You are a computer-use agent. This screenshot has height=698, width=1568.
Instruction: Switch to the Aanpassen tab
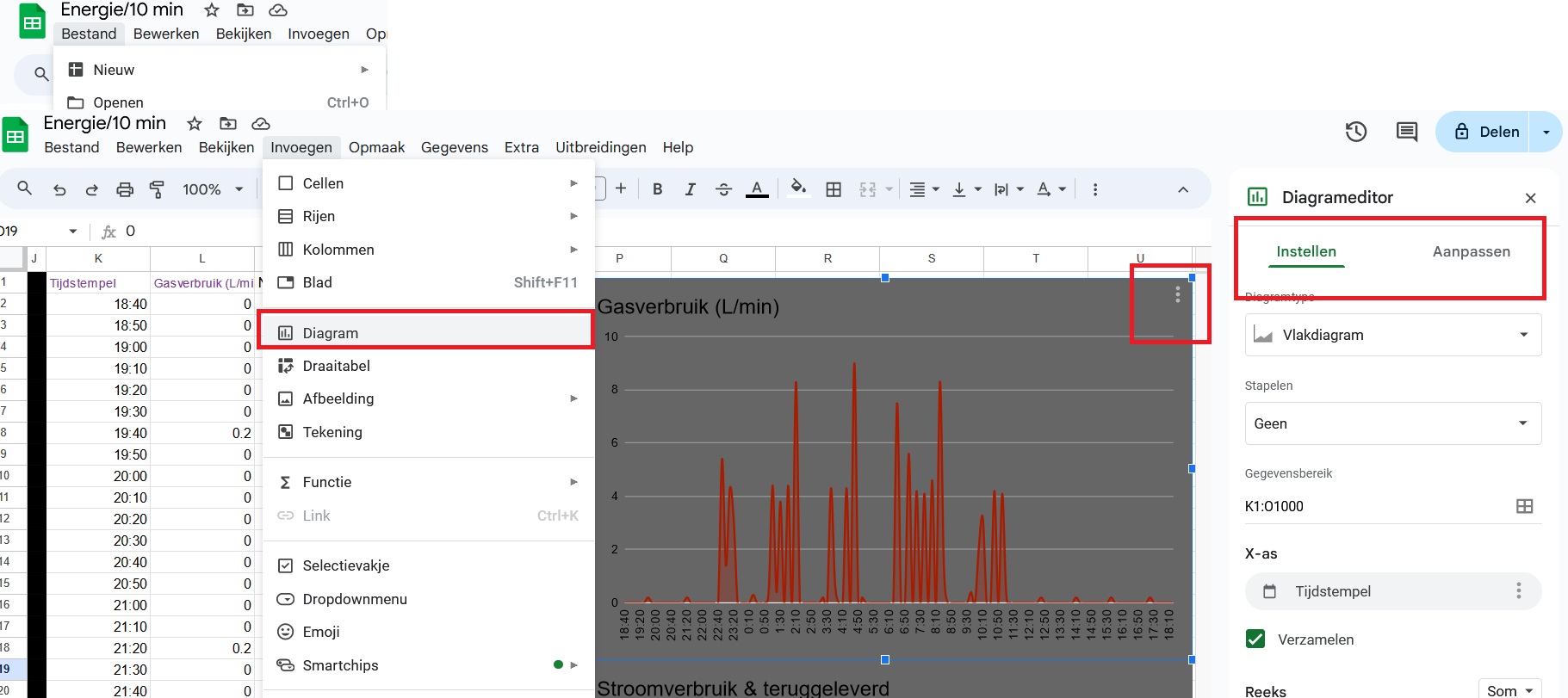tap(1471, 251)
